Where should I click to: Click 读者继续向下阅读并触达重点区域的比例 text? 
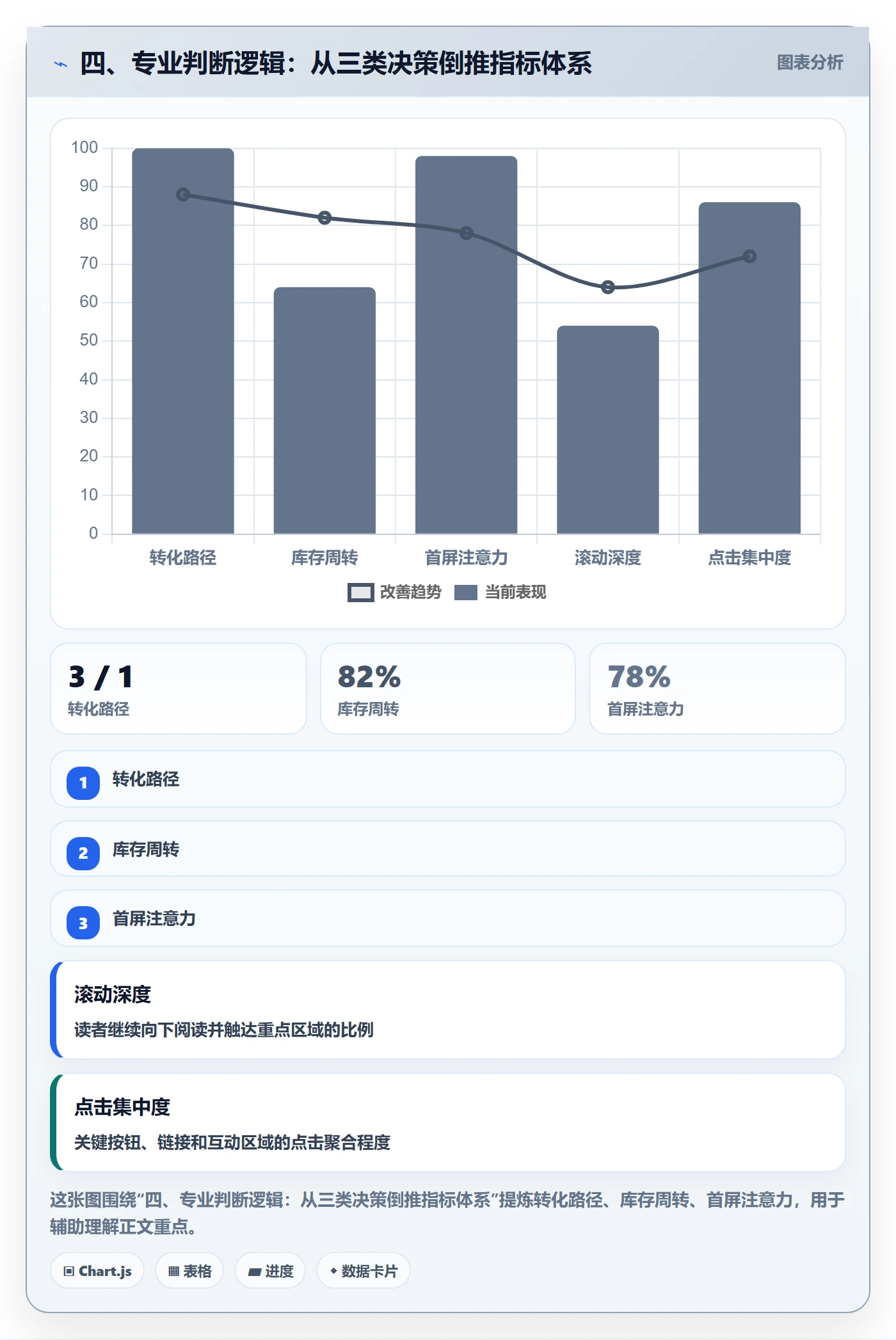(x=224, y=1030)
